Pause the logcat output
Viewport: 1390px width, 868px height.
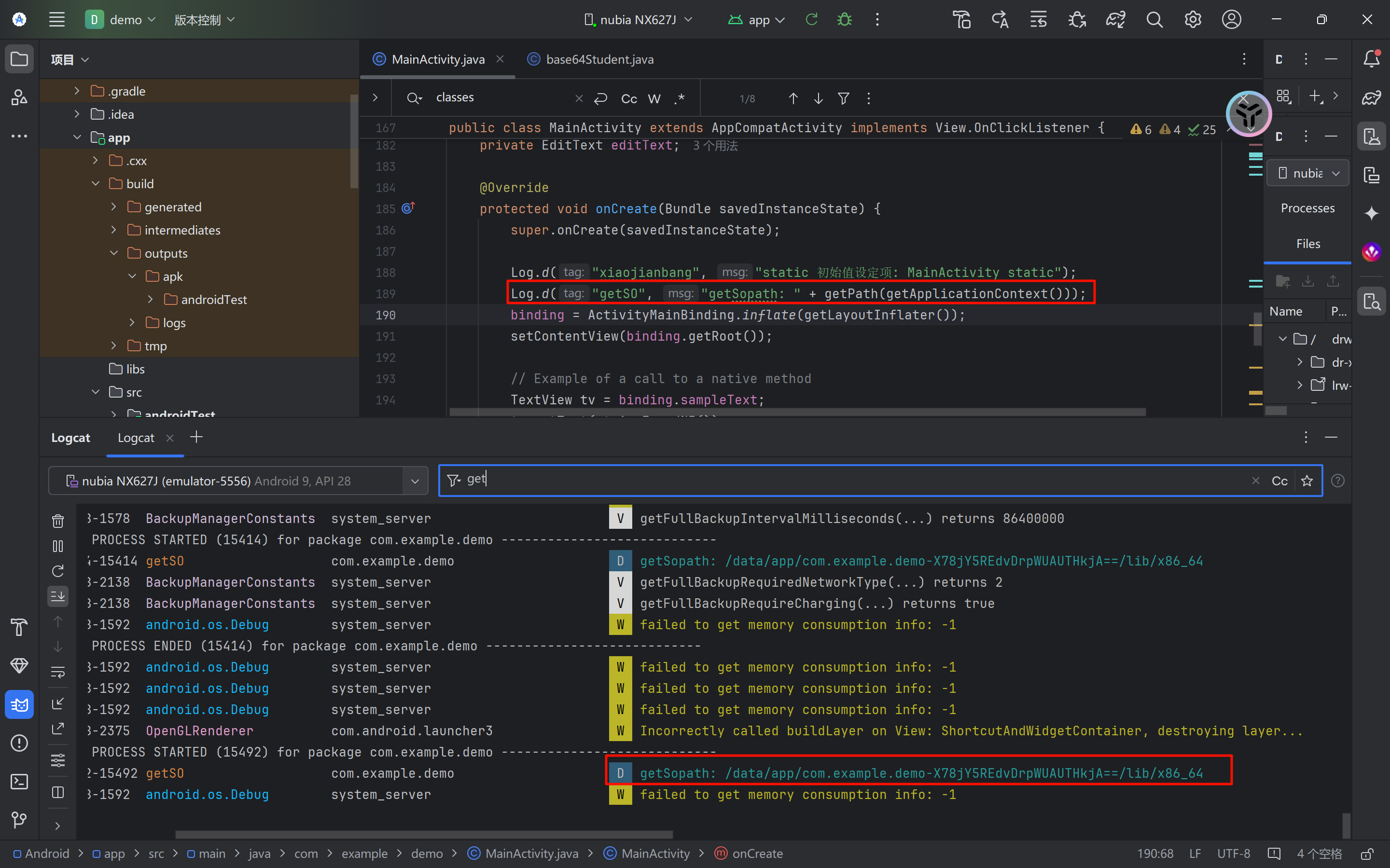coord(58,546)
